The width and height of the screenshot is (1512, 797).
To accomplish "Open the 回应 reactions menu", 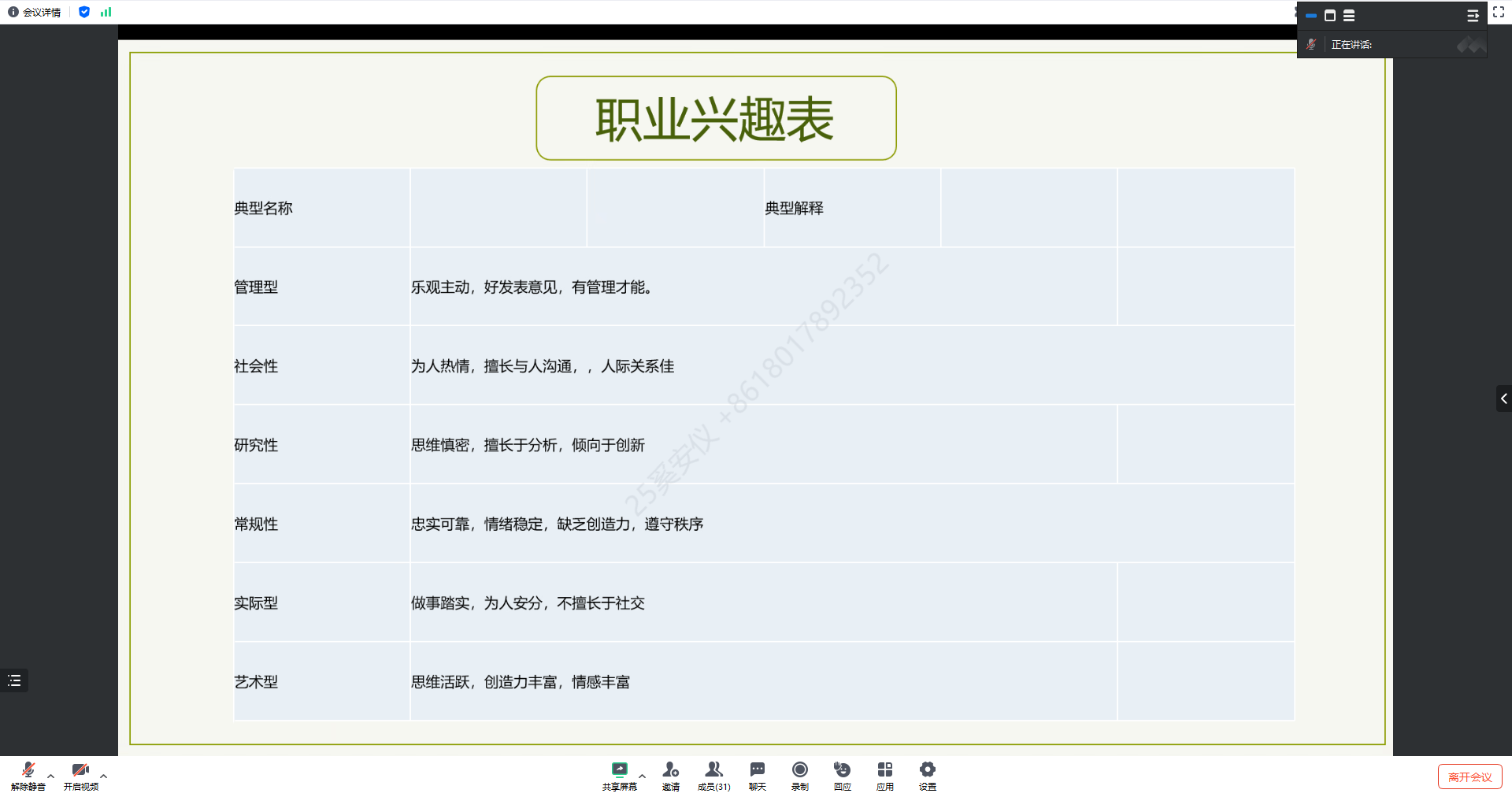I will (x=842, y=775).
